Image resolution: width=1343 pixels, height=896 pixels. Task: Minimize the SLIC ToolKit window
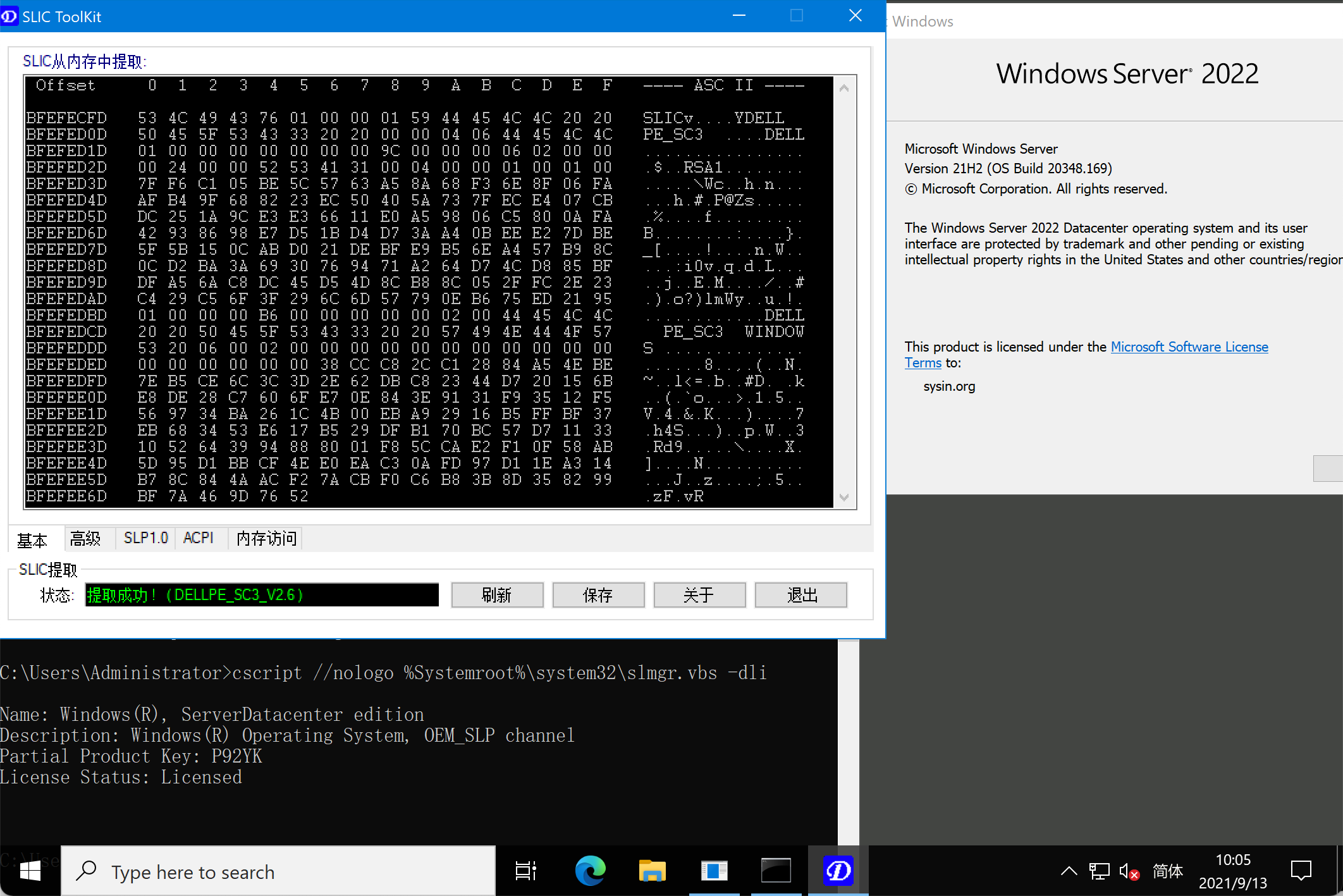click(x=739, y=16)
